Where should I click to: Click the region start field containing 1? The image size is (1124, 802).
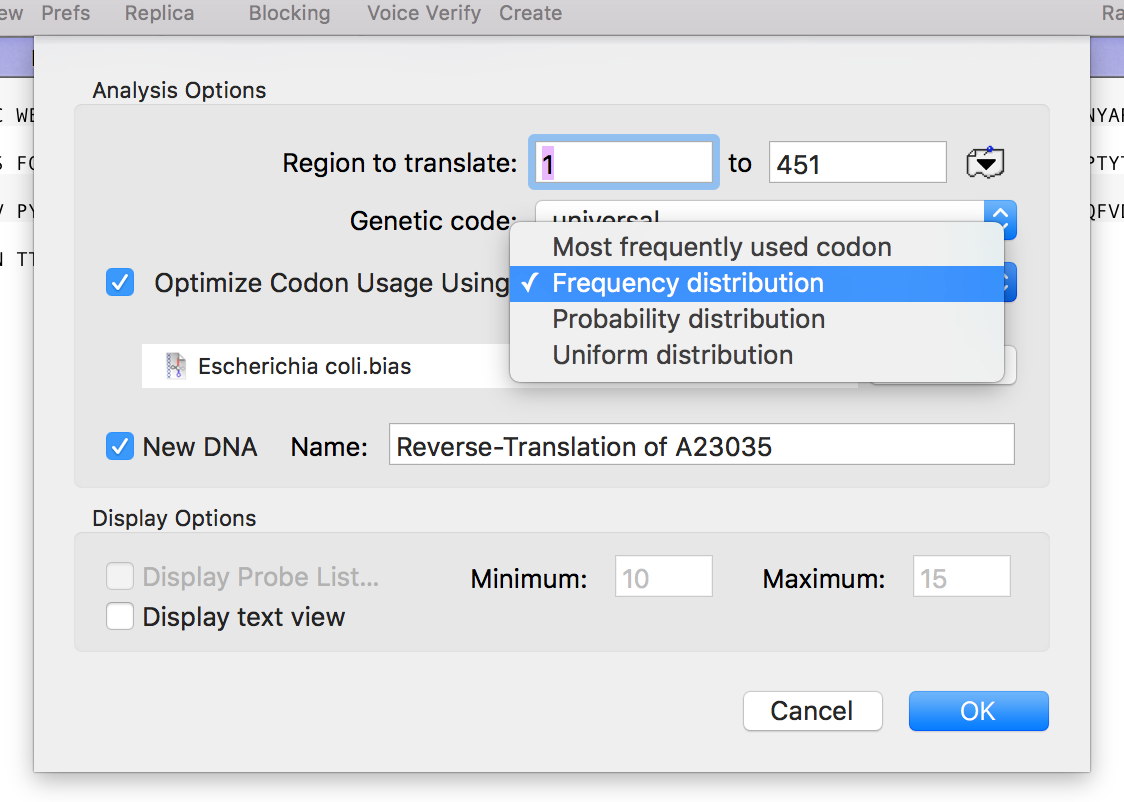click(623, 163)
